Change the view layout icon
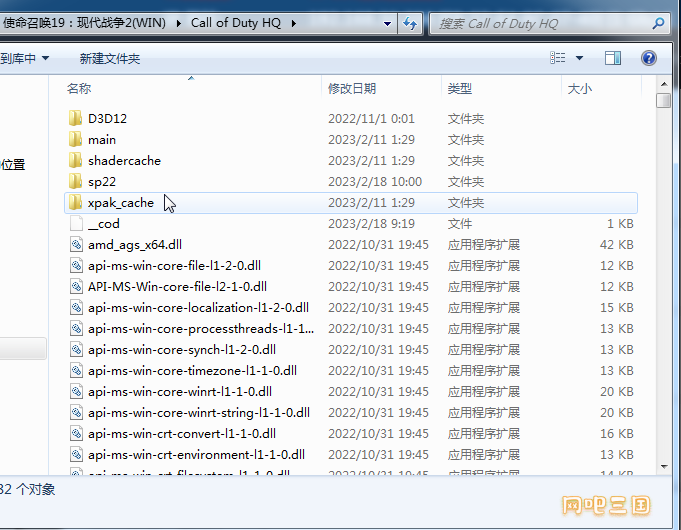 [x=558, y=58]
